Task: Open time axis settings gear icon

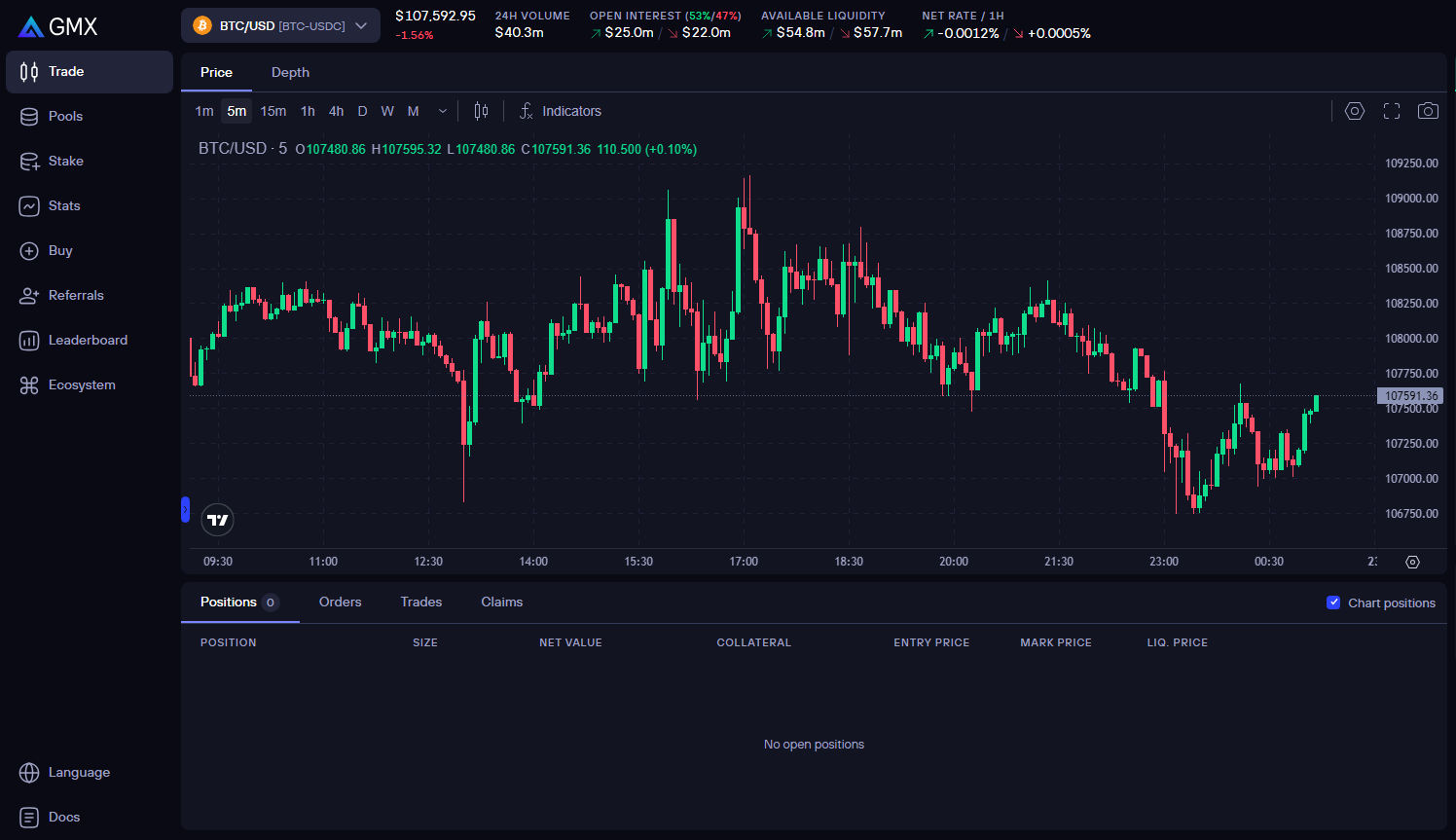Action: [x=1412, y=562]
